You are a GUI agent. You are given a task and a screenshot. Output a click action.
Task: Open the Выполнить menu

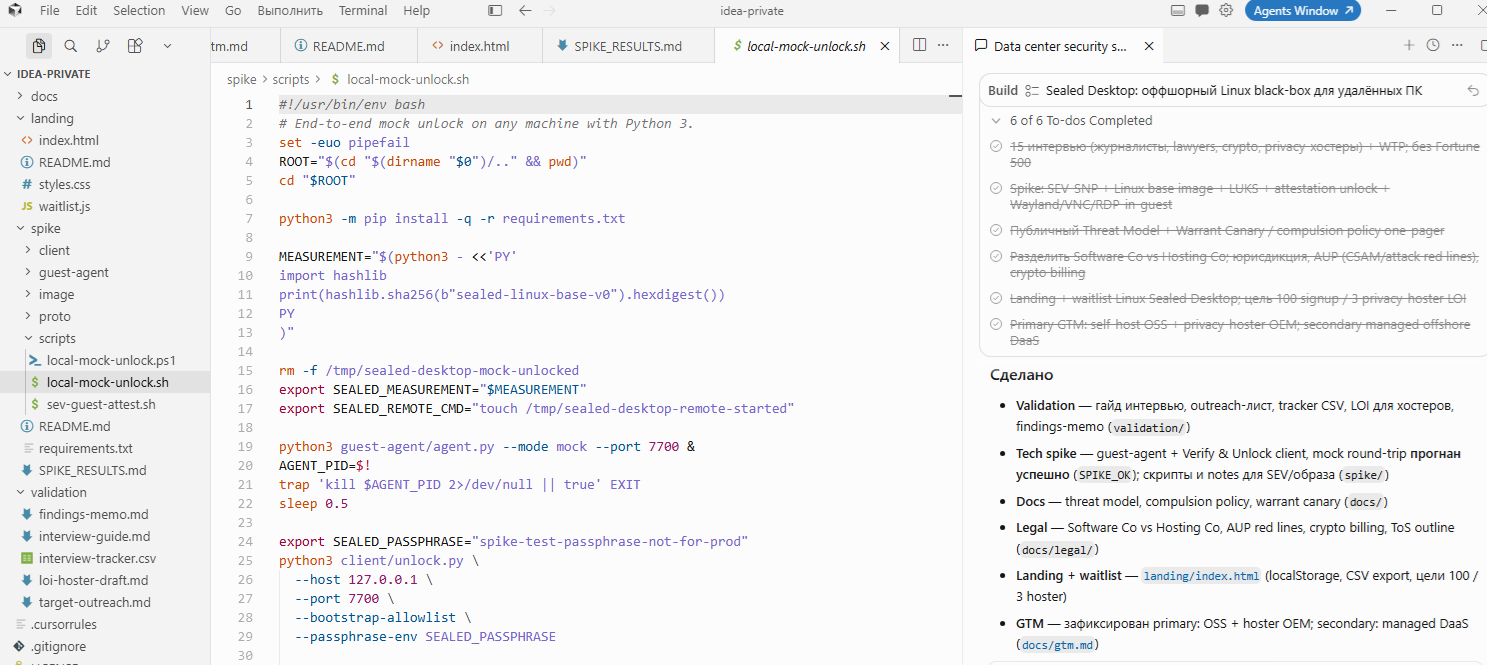(x=289, y=11)
